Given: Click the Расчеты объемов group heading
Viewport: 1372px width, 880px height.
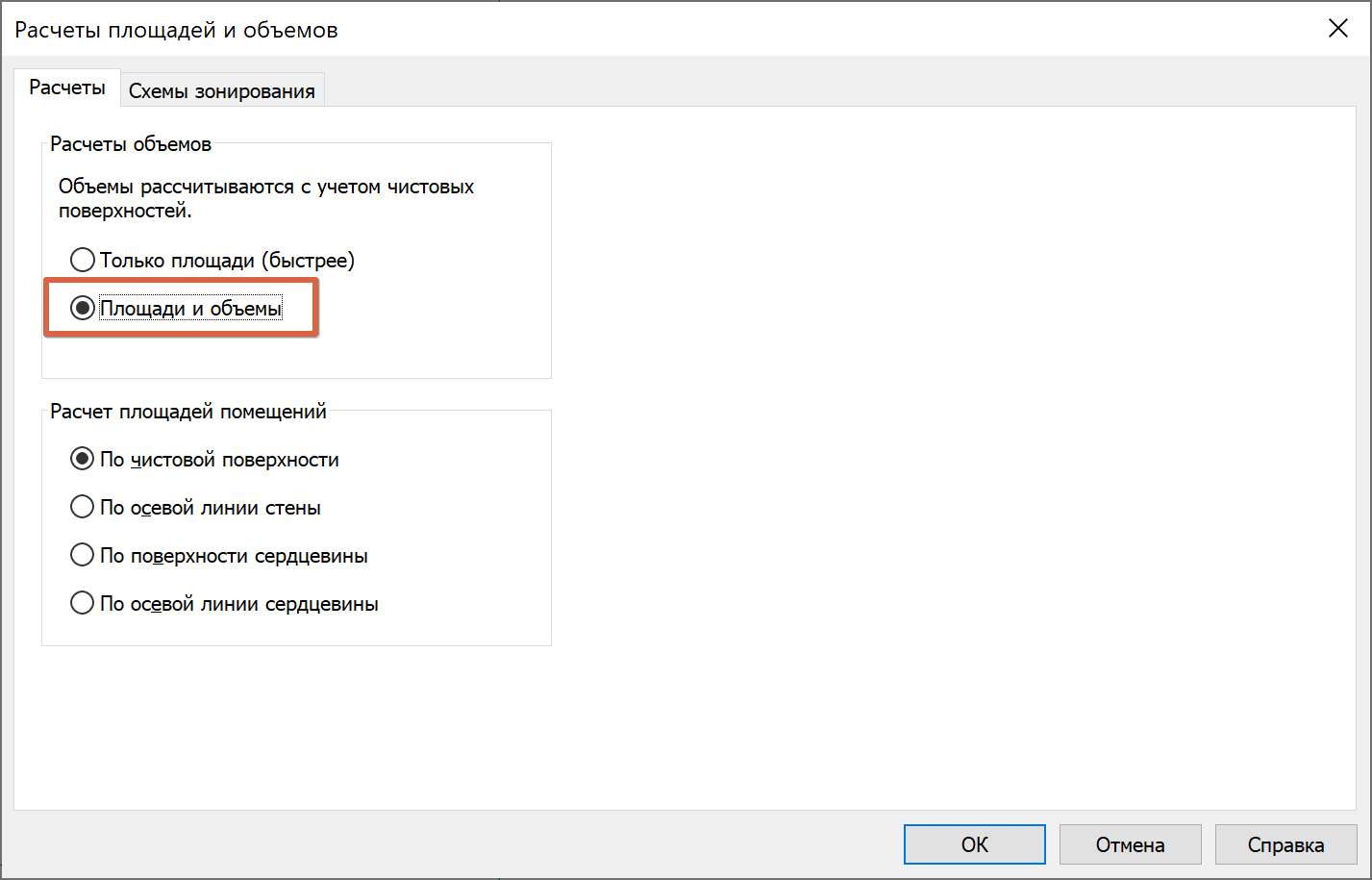Looking at the screenshot, I should [131, 144].
